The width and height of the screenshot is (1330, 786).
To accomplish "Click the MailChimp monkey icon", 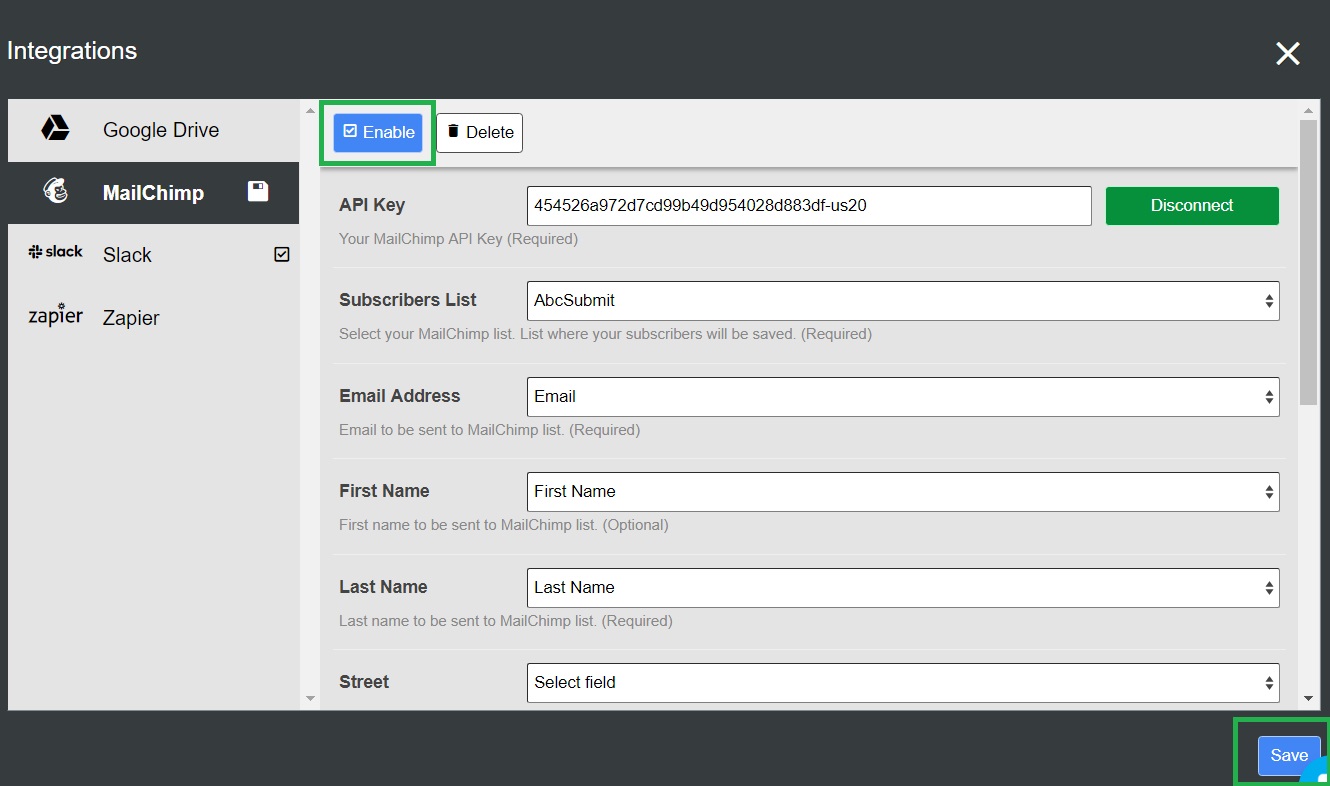I will tap(56, 192).
